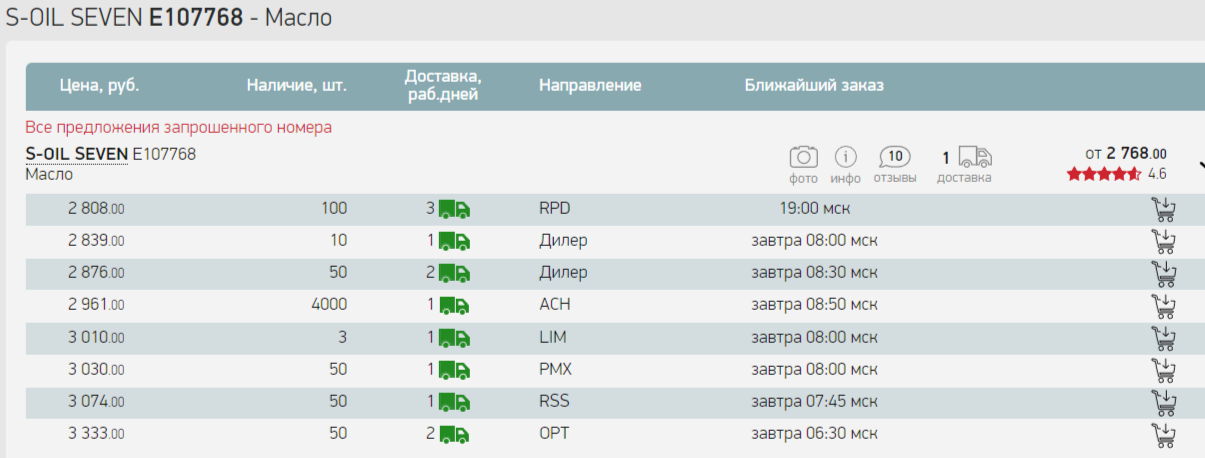Add the LIM offer to cart

tap(1164, 337)
